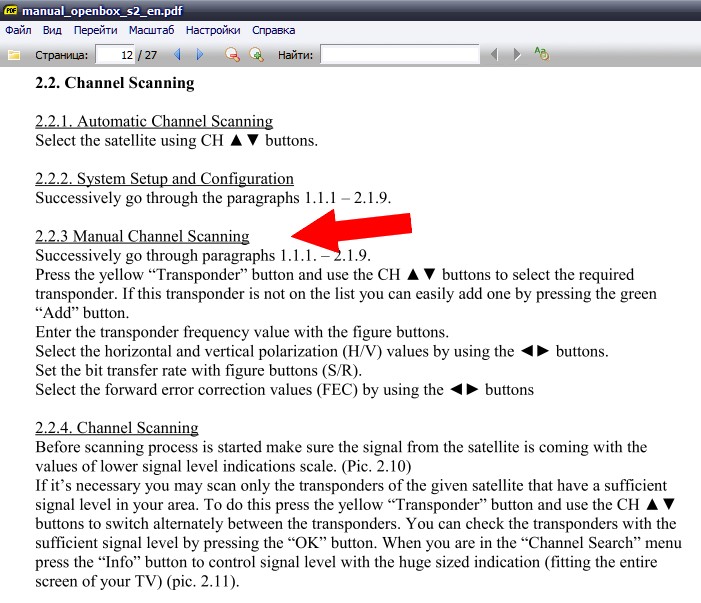Open the Настройки menu

[213, 30]
